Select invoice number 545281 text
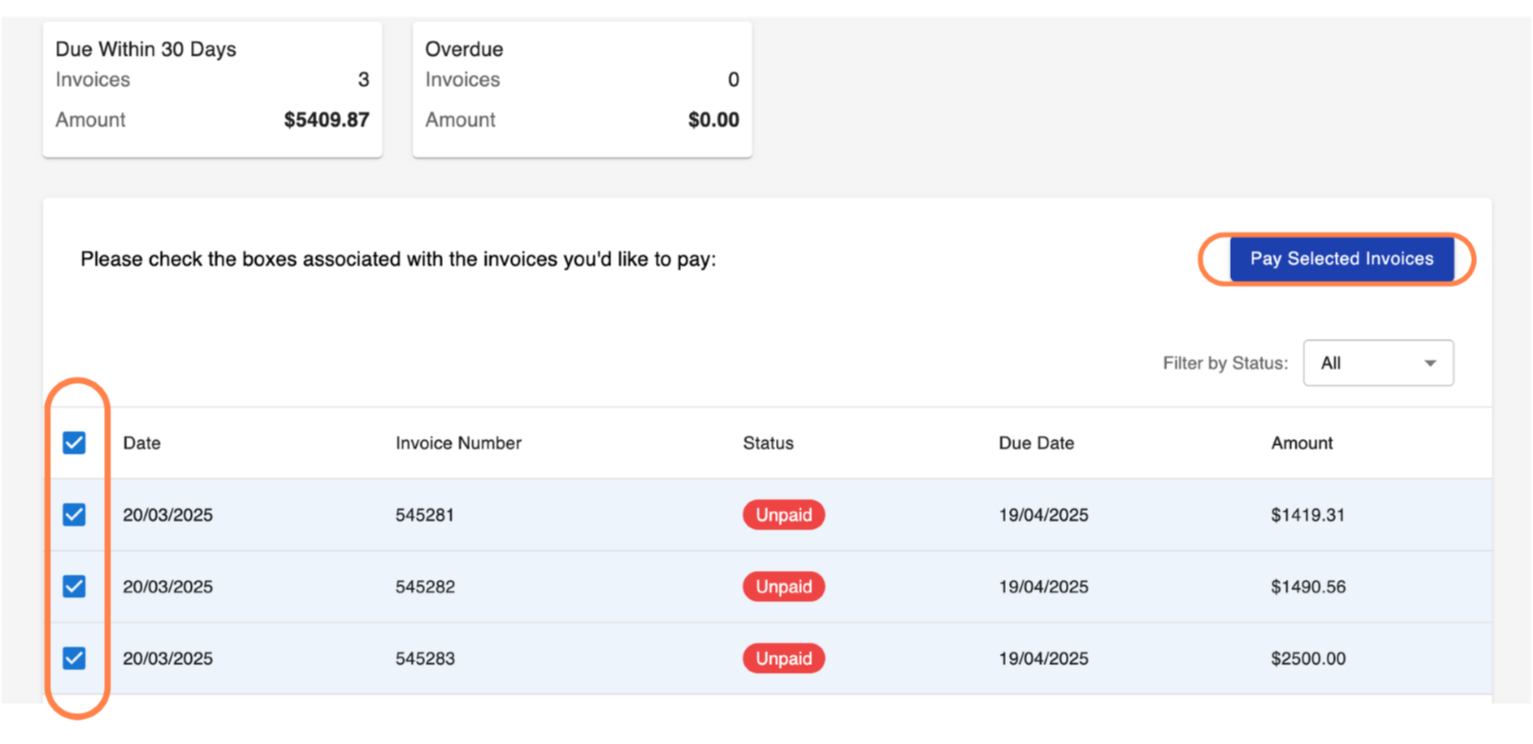 click(x=425, y=516)
